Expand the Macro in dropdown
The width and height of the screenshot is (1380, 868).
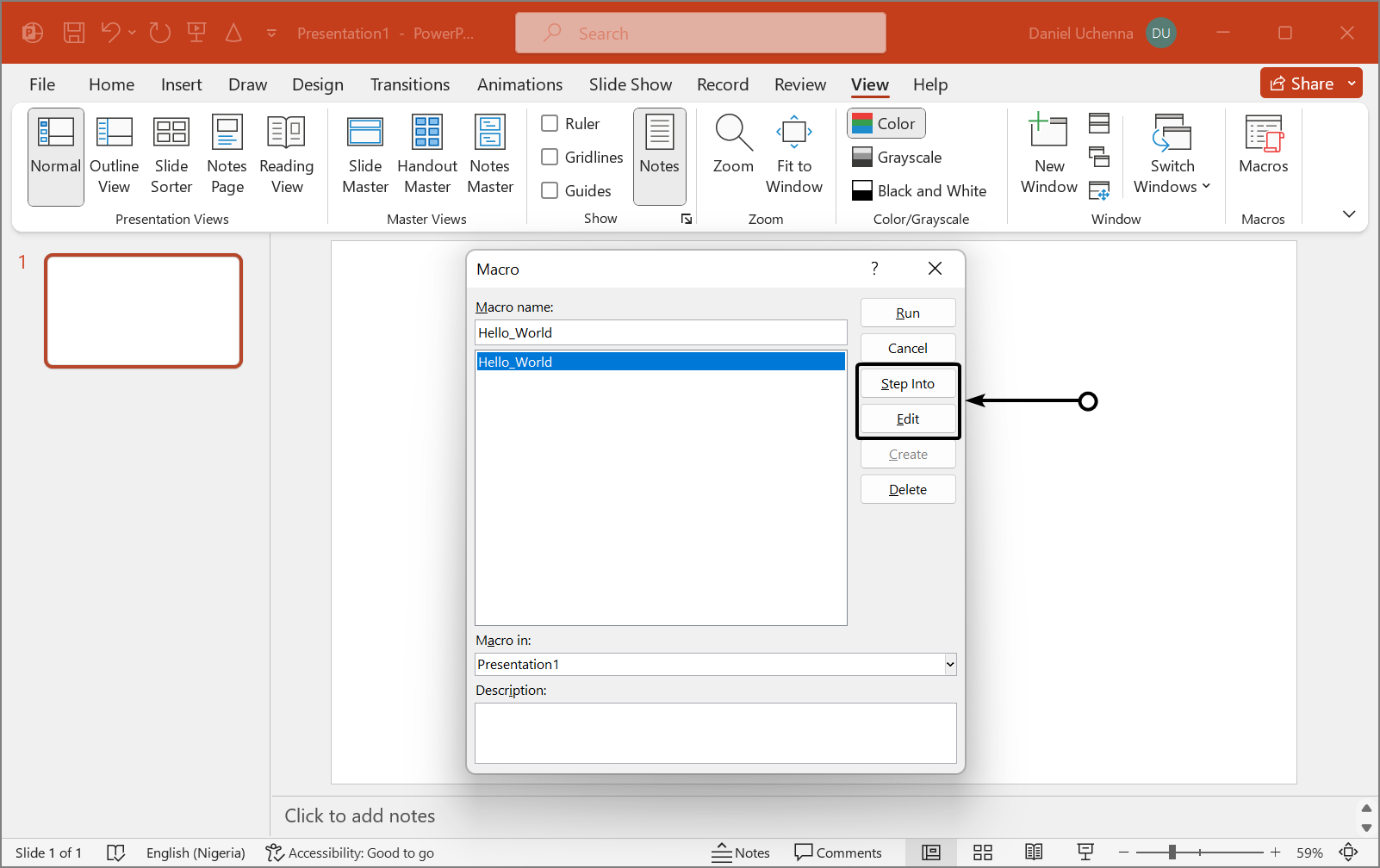[x=949, y=664]
